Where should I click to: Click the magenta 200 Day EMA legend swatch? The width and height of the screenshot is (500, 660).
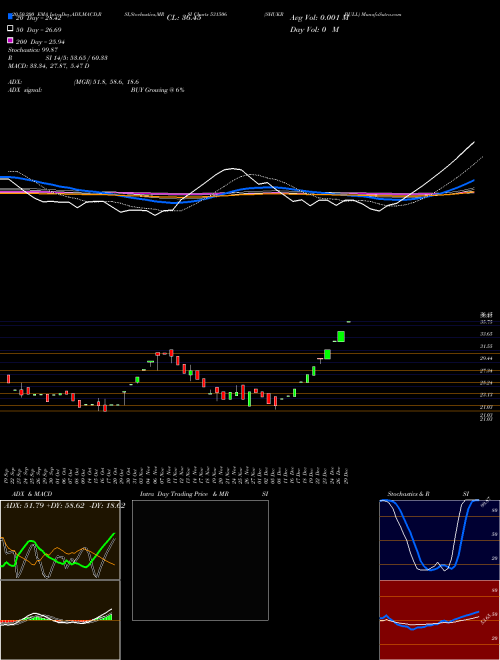(10, 40)
